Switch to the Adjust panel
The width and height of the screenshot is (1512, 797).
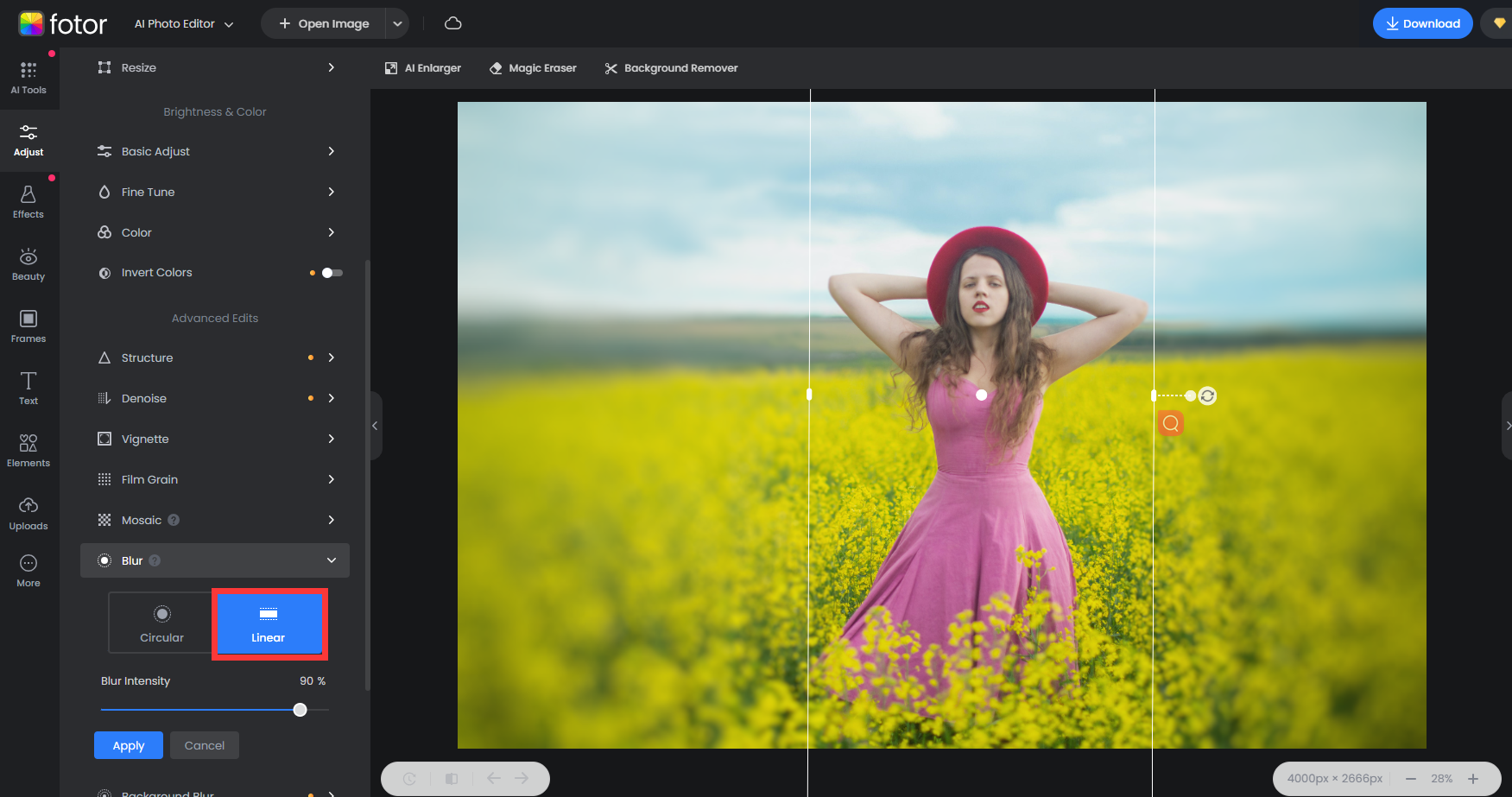28,139
